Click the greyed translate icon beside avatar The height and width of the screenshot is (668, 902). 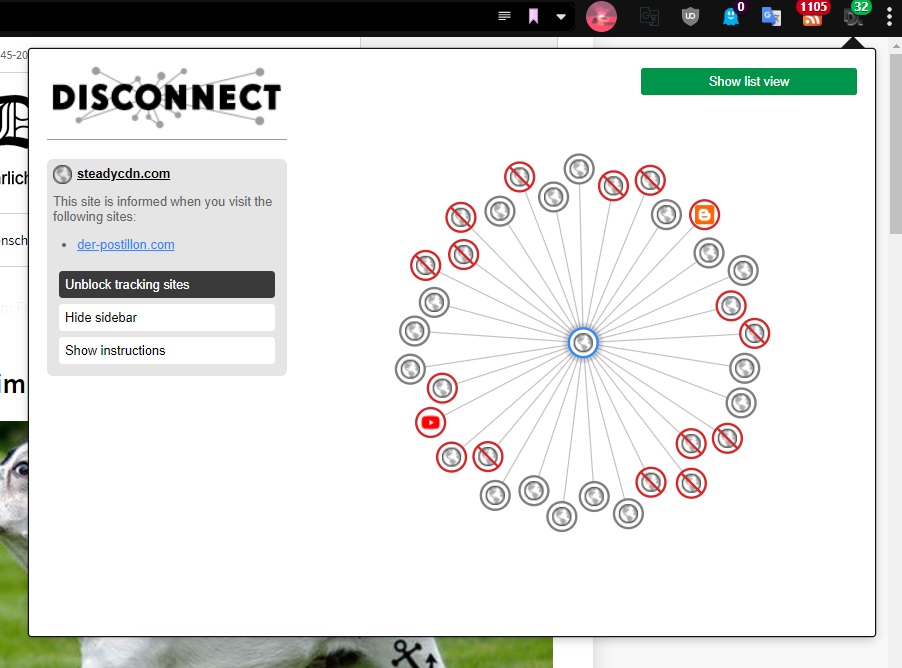(x=649, y=16)
